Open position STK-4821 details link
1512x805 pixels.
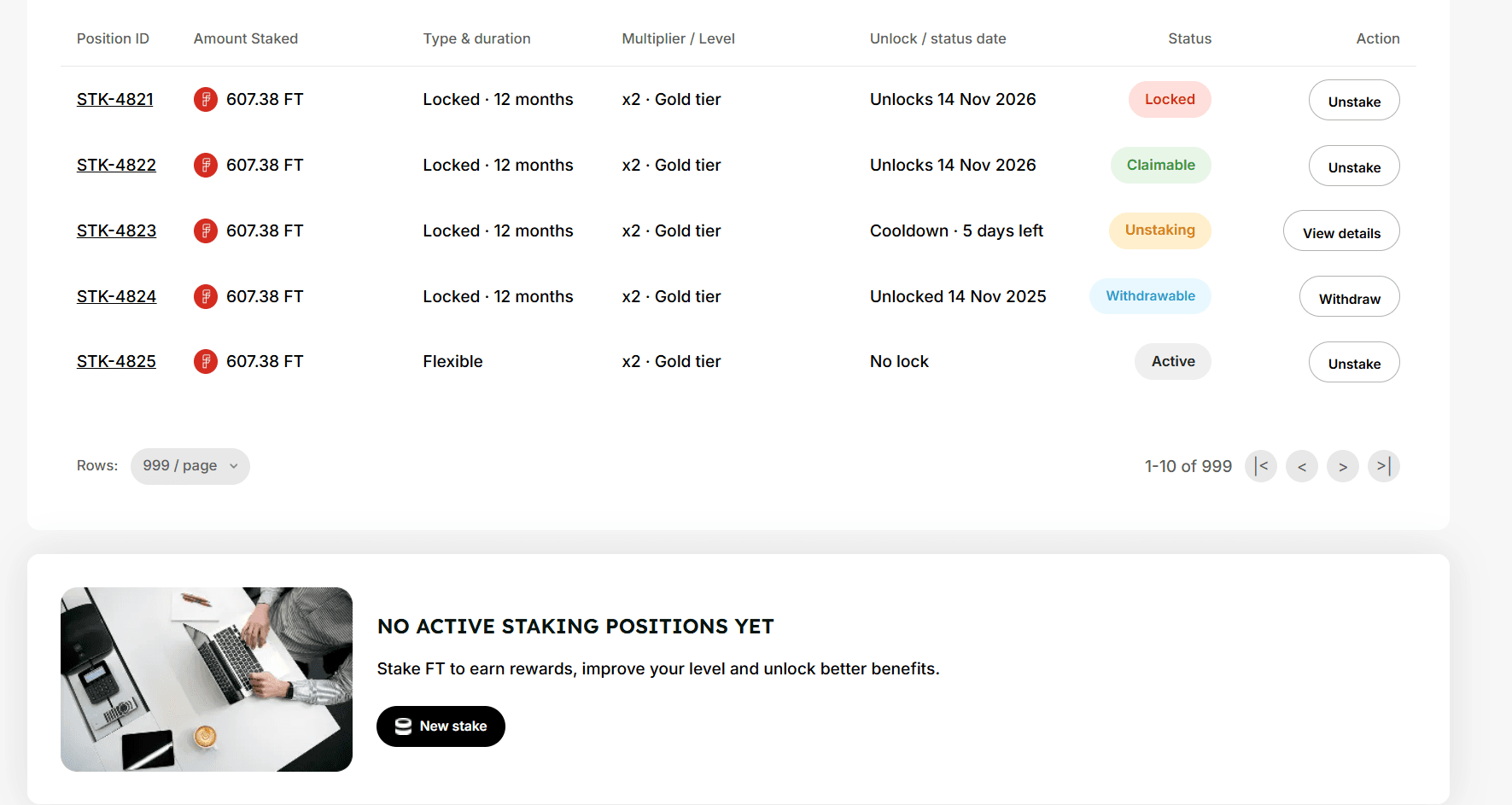tap(114, 99)
